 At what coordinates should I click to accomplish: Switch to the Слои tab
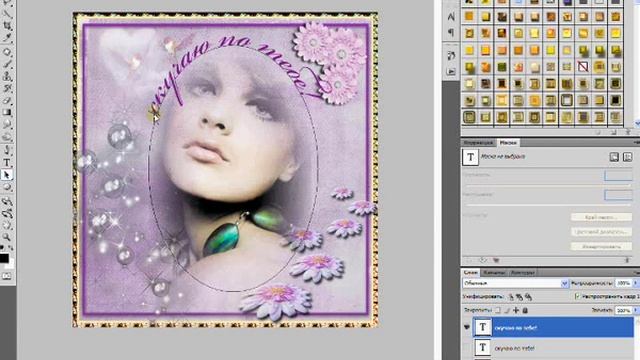tap(471, 272)
